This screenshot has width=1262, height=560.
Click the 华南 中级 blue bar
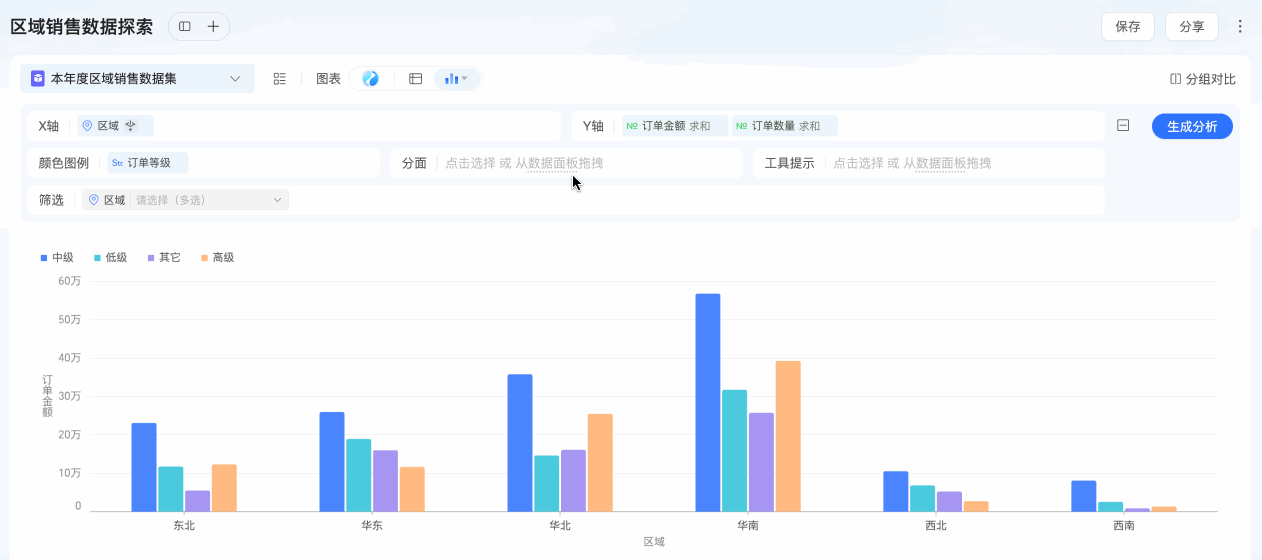pyautogui.click(x=708, y=403)
